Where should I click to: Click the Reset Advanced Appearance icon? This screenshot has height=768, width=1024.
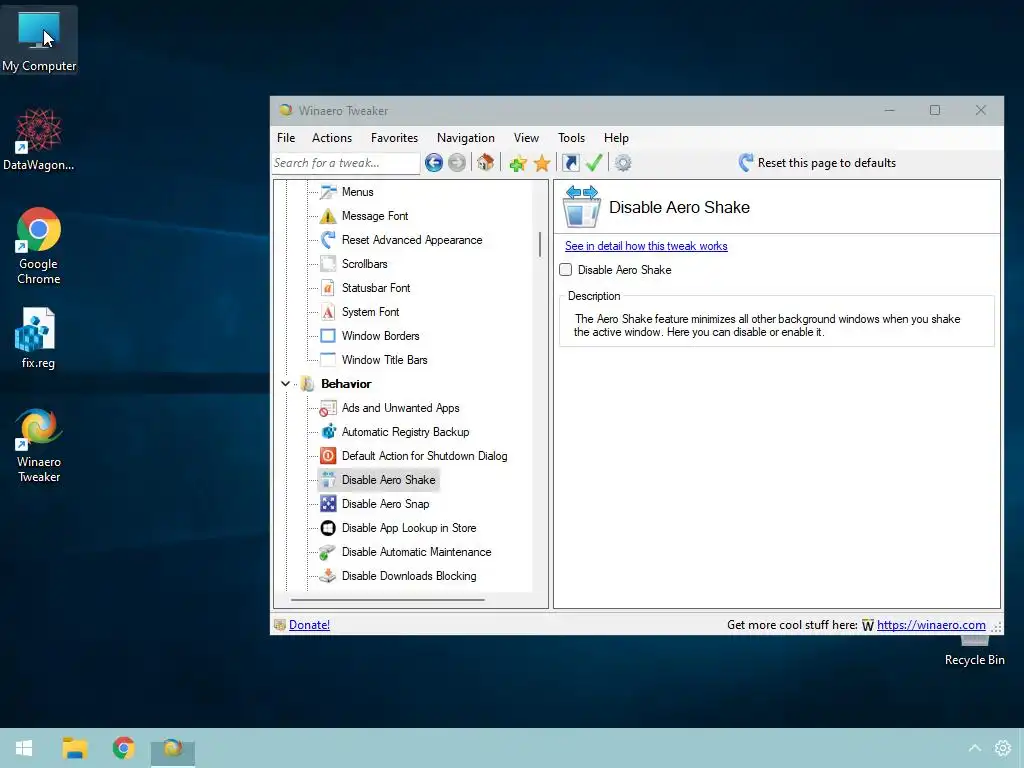pos(328,240)
